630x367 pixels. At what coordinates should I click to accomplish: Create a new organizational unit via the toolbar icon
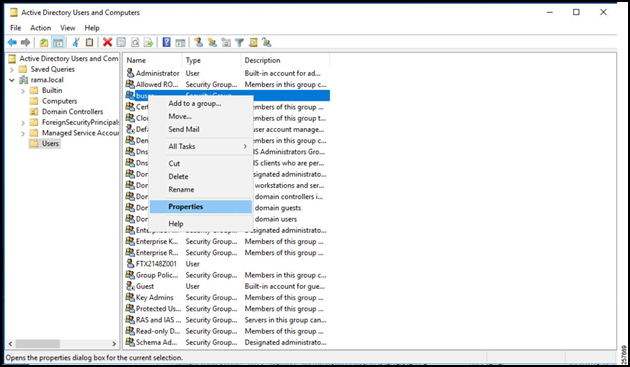(226, 42)
